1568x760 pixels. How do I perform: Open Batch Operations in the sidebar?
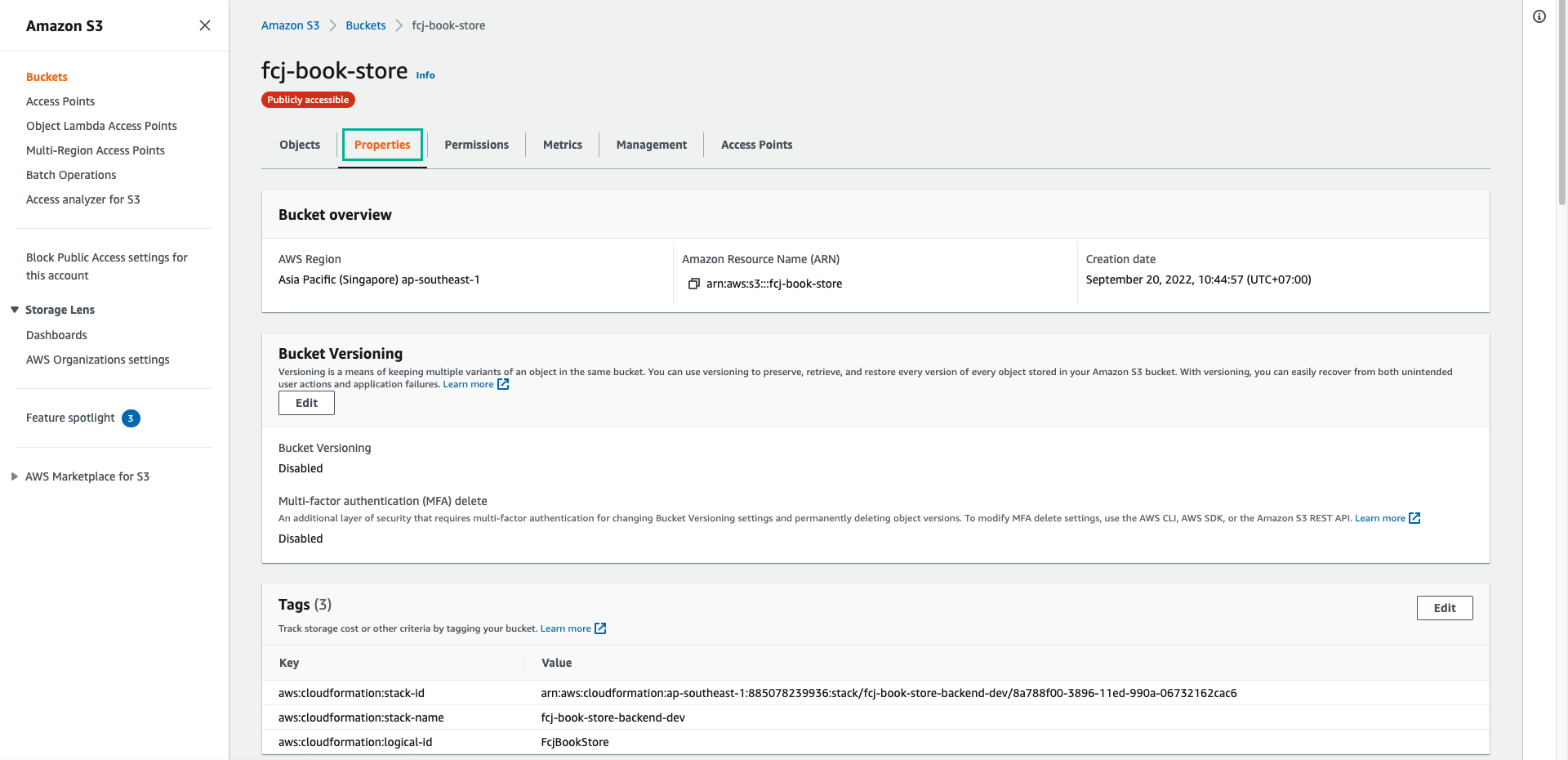tap(71, 175)
